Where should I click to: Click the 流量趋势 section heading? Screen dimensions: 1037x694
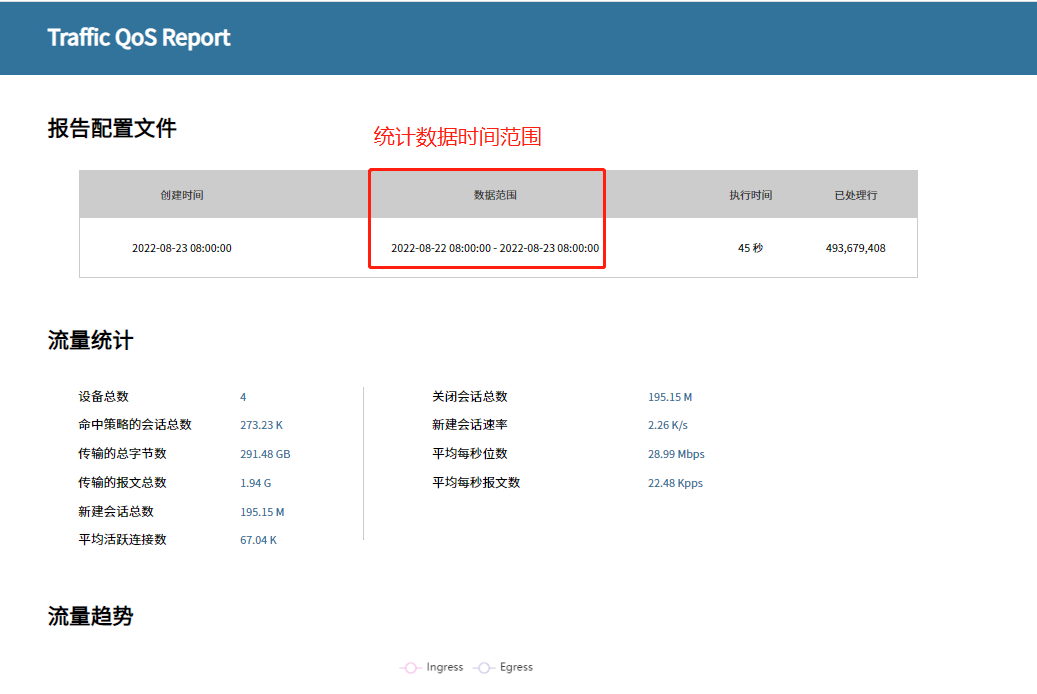coord(90,616)
